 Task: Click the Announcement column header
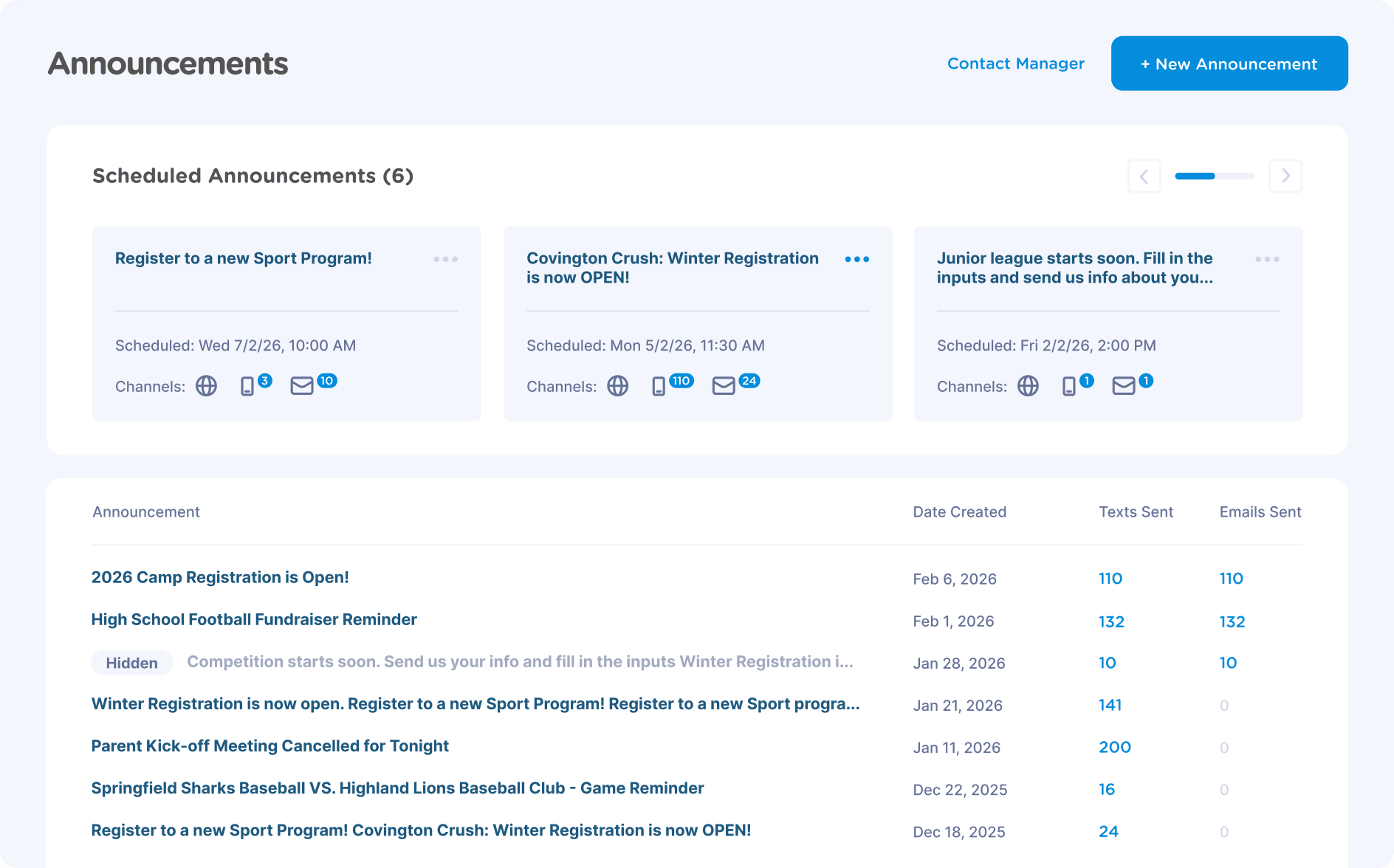pos(146,512)
